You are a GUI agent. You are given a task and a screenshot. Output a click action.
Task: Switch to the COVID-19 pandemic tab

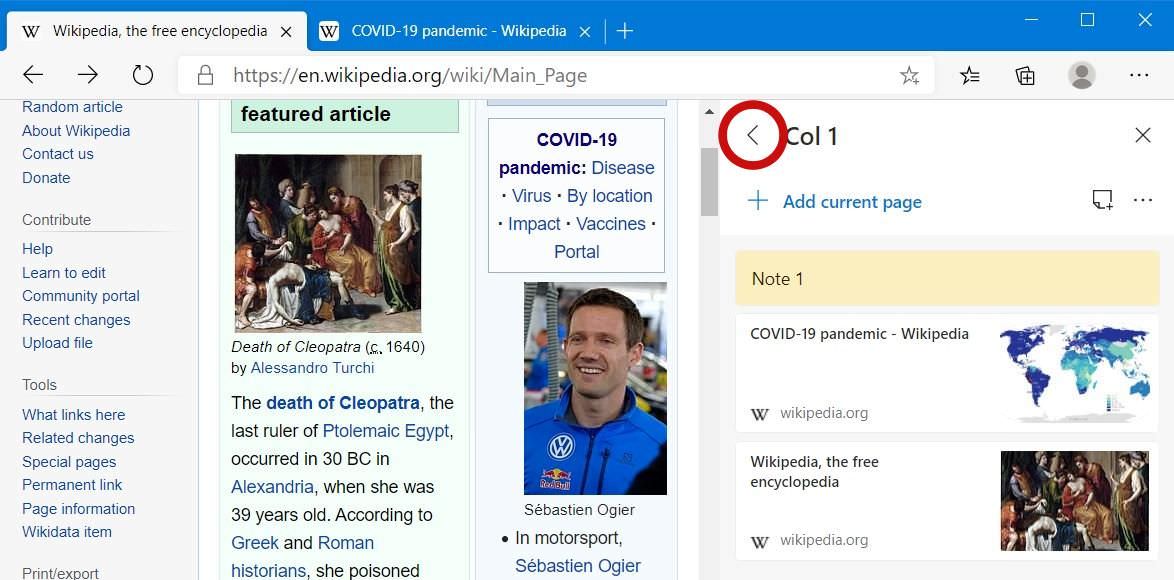point(458,31)
